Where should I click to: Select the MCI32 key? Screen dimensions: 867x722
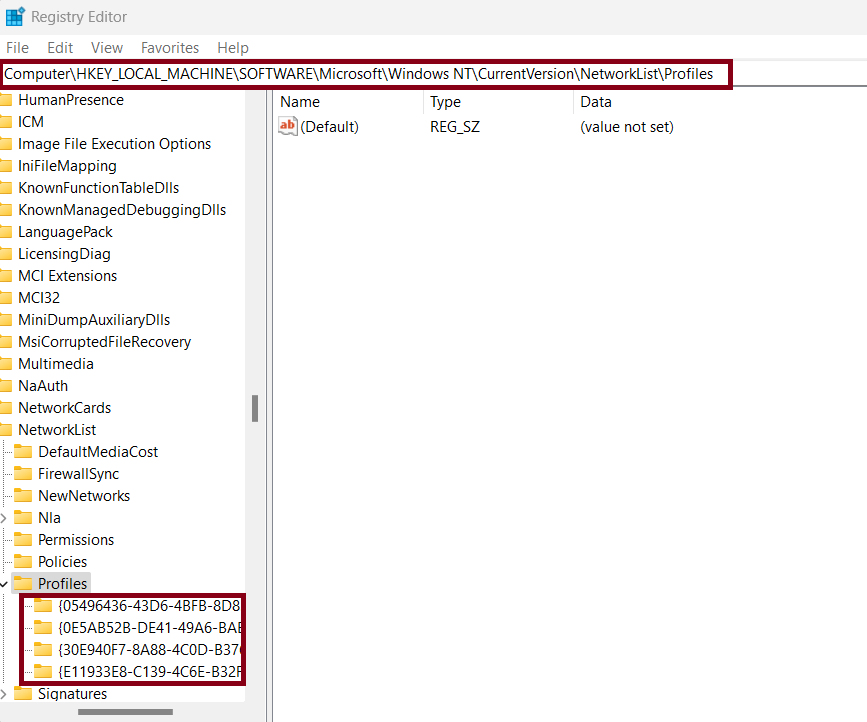39,298
